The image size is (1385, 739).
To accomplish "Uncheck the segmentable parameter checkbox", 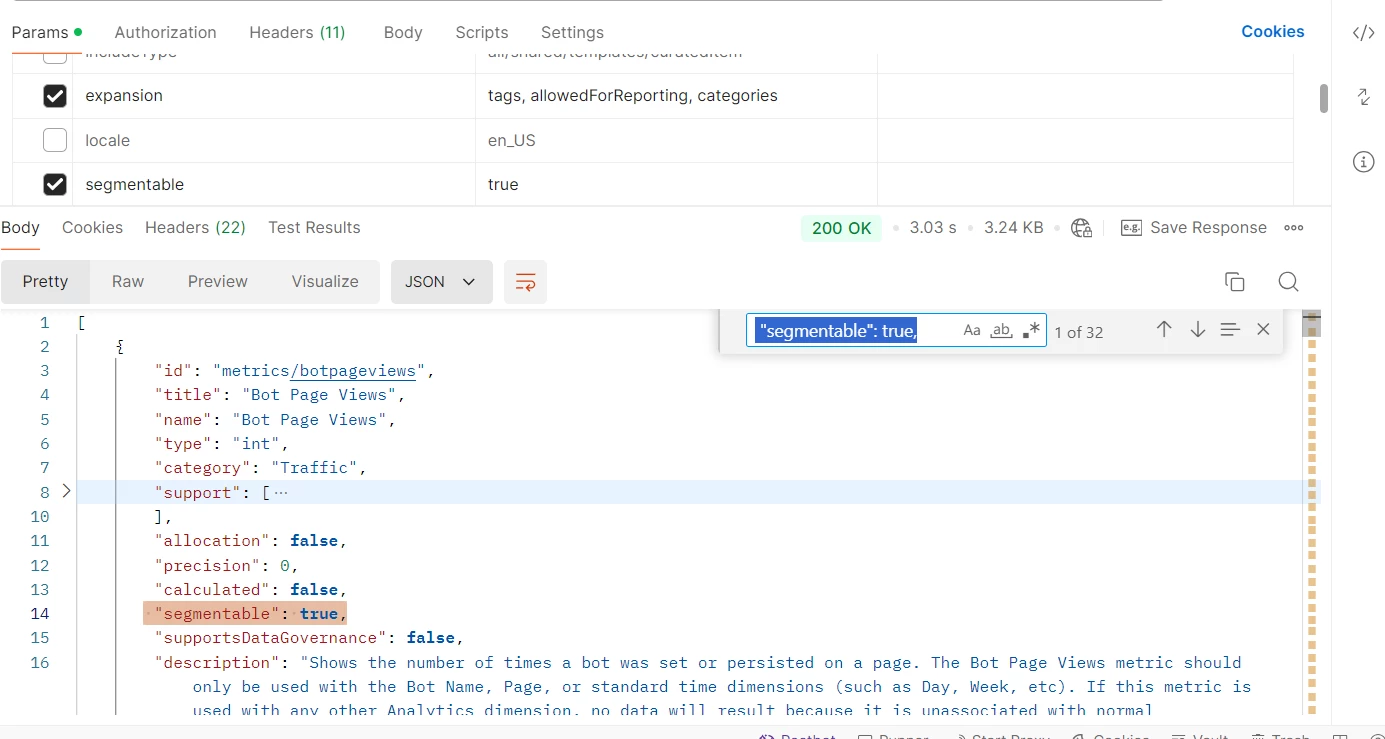I will coord(55,184).
